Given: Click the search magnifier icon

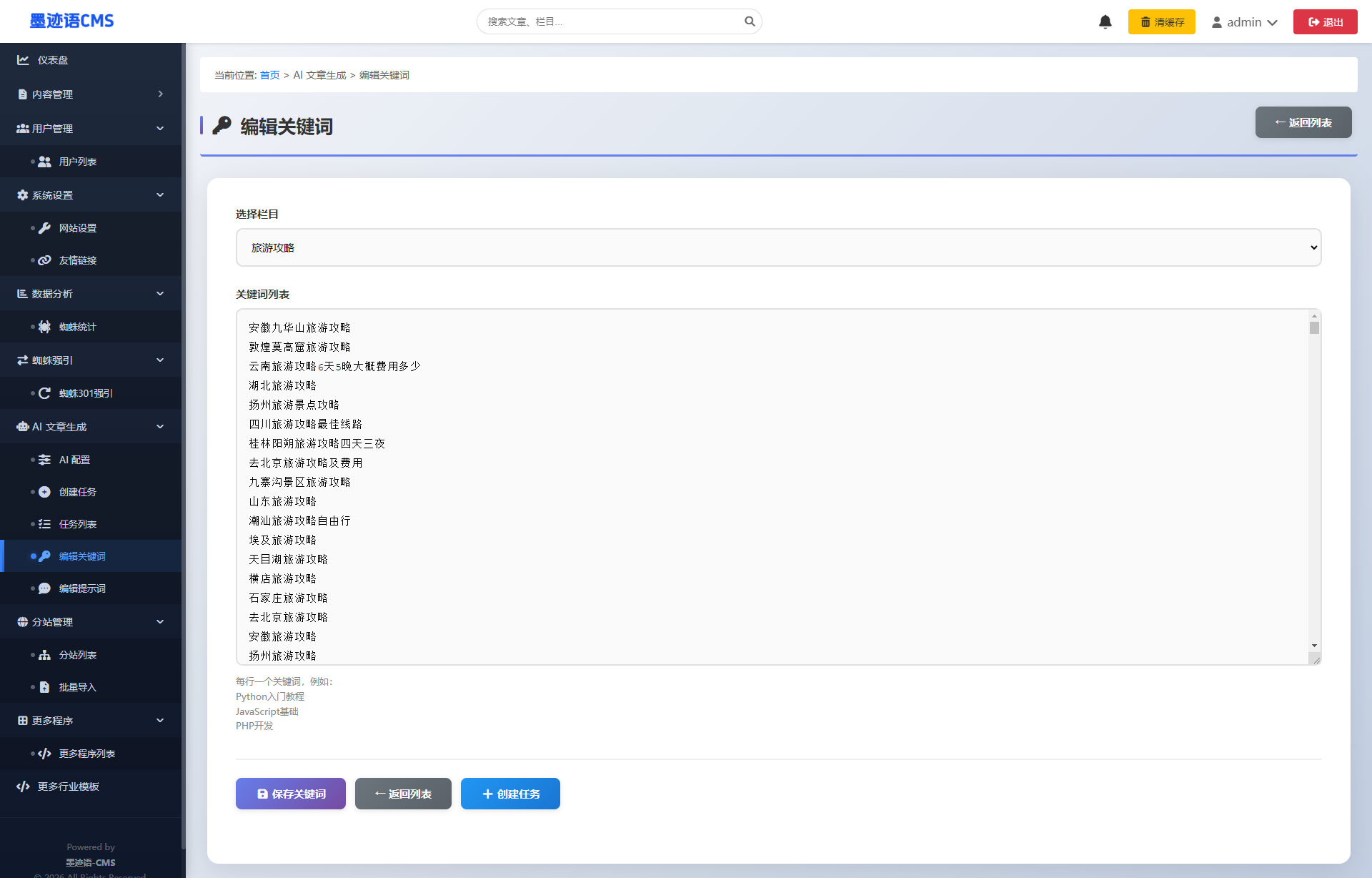Looking at the screenshot, I should click(x=750, y=21).
